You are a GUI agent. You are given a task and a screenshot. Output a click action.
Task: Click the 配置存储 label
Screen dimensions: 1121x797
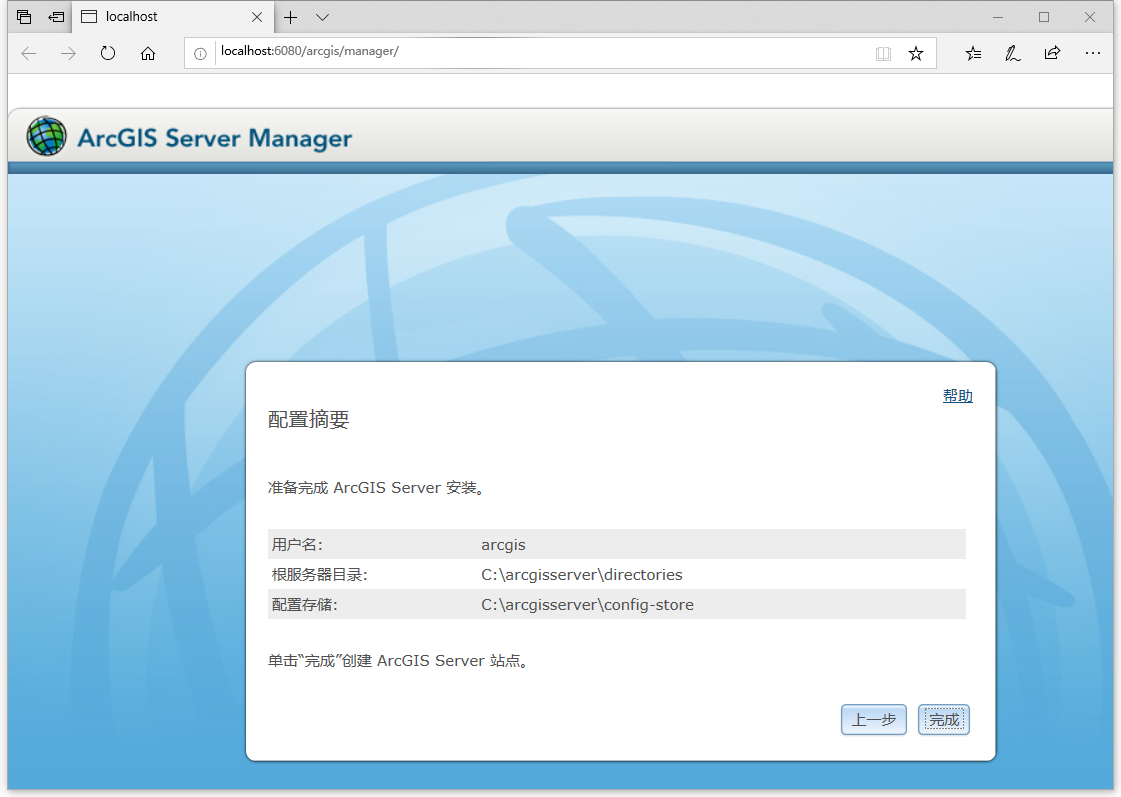[304, 605]
